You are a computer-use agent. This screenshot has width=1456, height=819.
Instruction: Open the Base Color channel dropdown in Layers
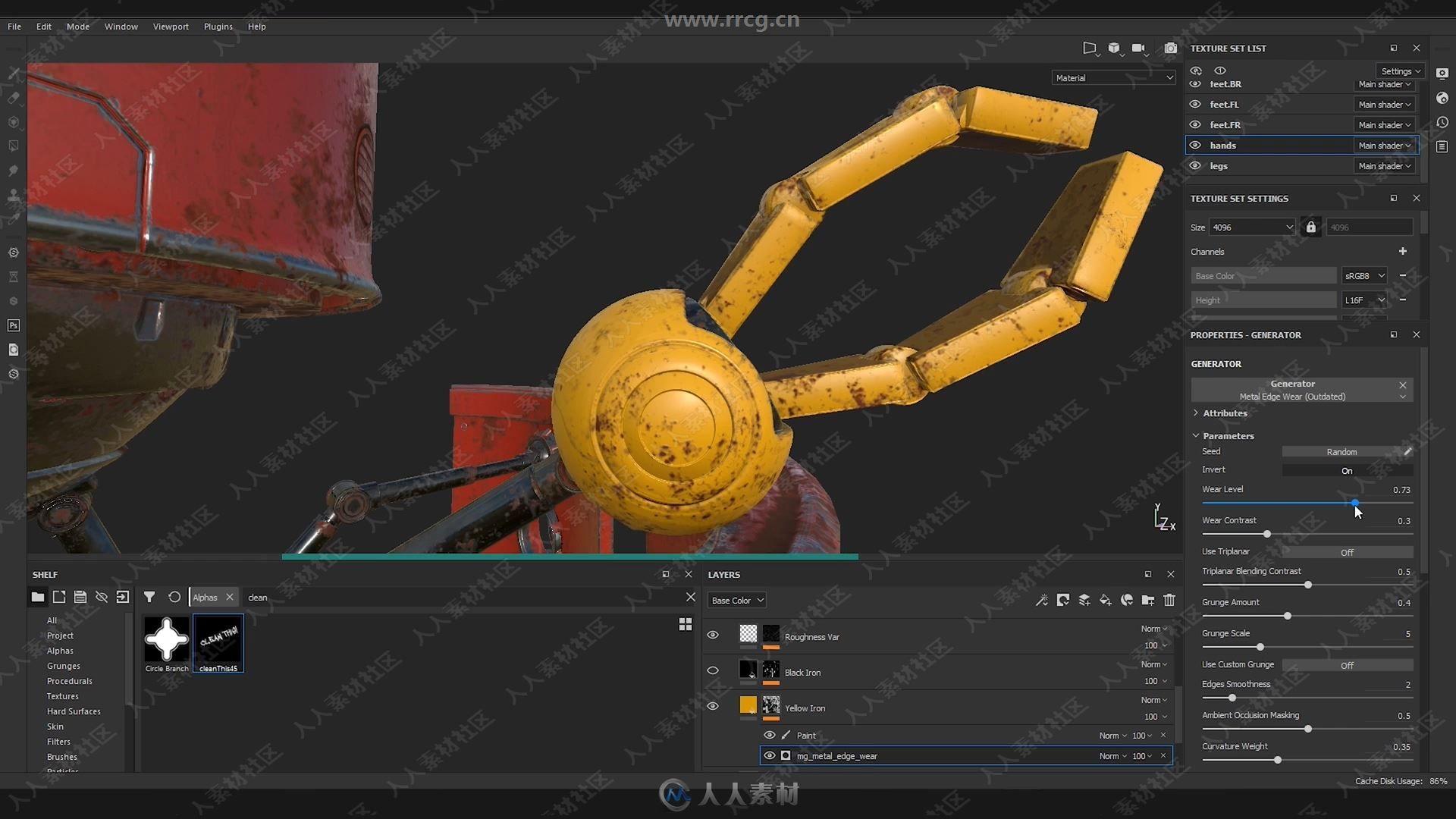[x=737, y=600]
